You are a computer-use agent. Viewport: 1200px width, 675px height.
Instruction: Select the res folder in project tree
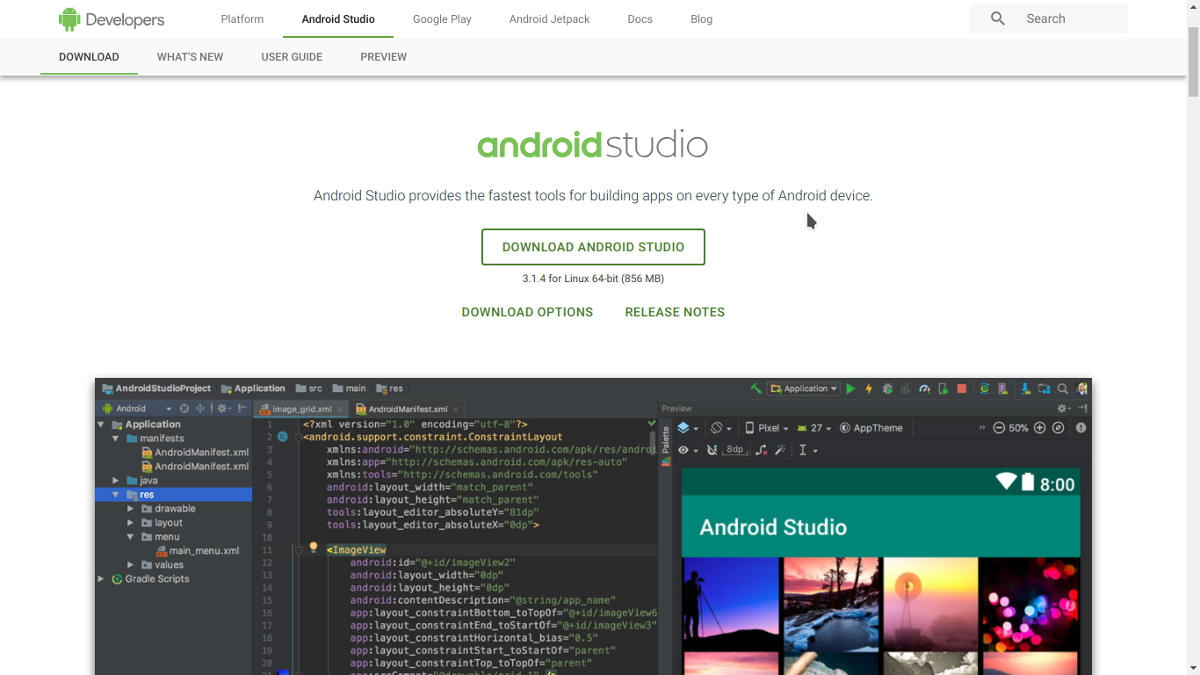pos(174,494)
